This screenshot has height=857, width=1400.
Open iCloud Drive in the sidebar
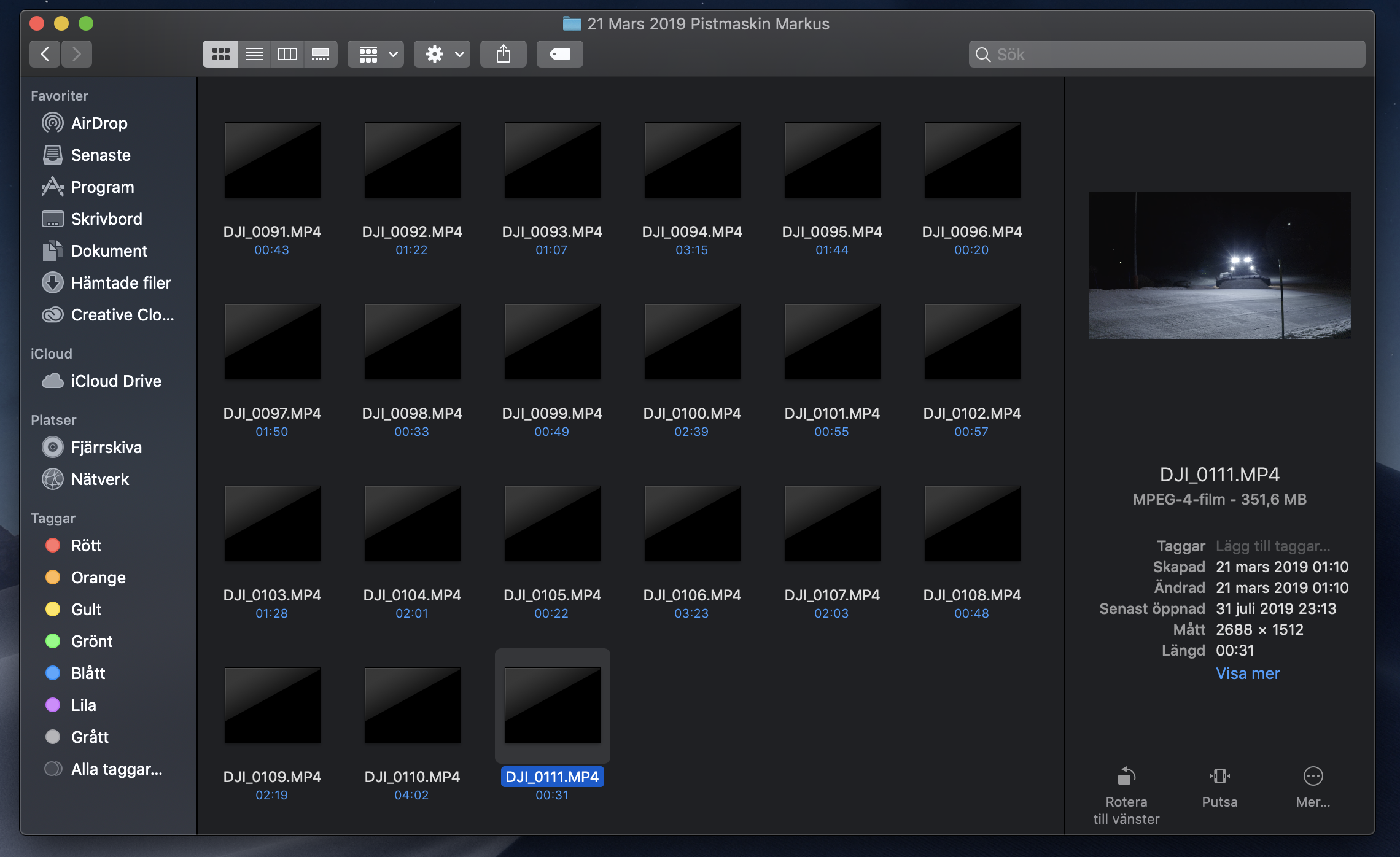(x=115, y=381)
